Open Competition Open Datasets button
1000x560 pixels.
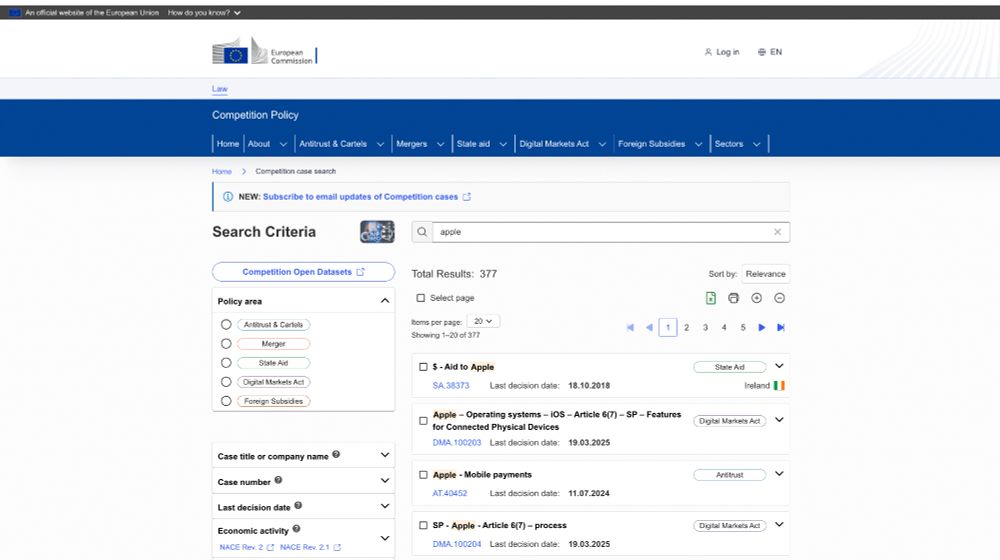coord(303,272)
